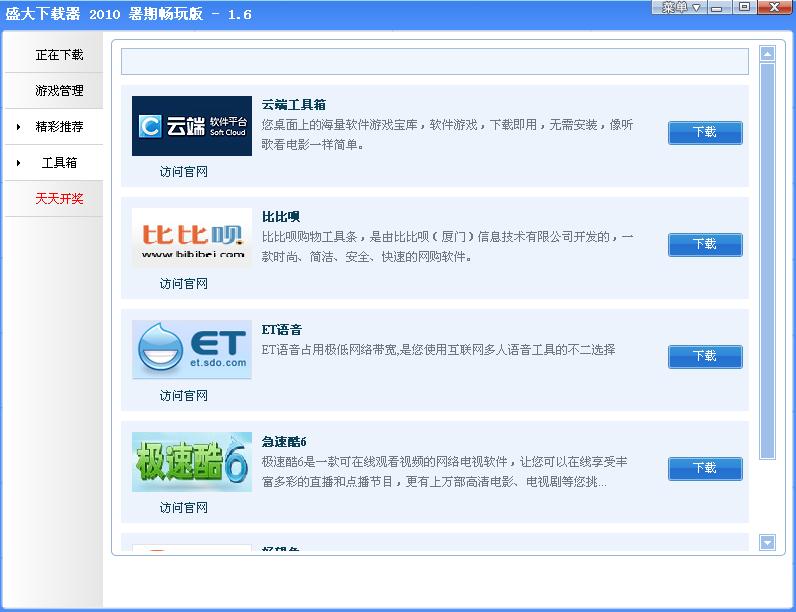
Task: Click the scrollbar up arrow
Action: [x=768, y=53]
